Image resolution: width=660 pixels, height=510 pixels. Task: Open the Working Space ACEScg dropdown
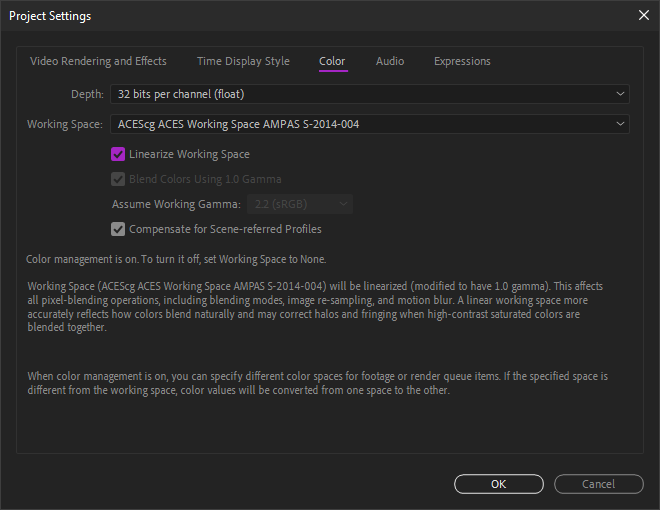(369, 124)
